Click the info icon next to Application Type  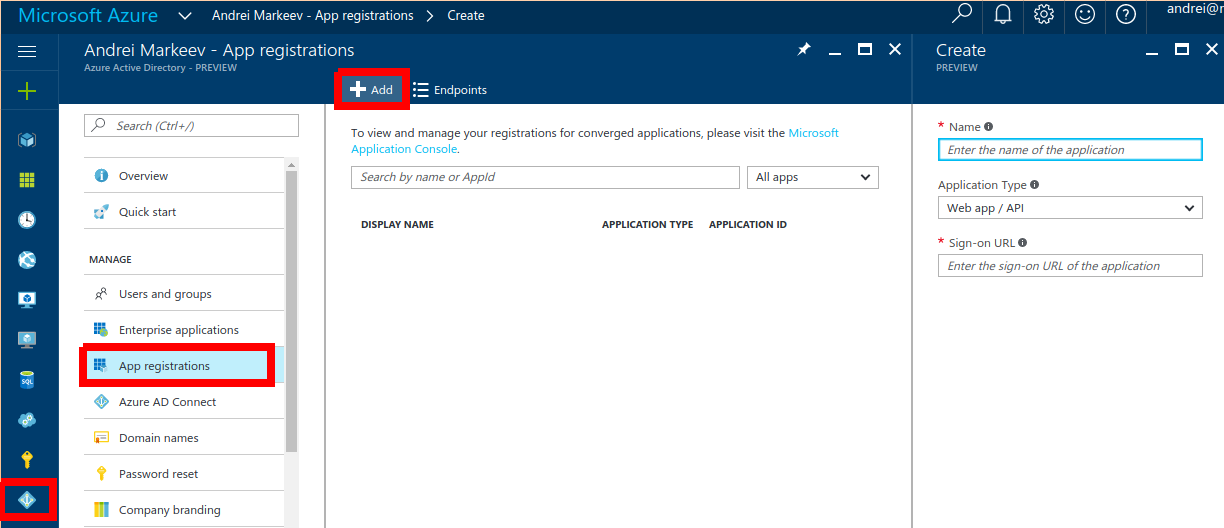click(x=1034, y=185)
